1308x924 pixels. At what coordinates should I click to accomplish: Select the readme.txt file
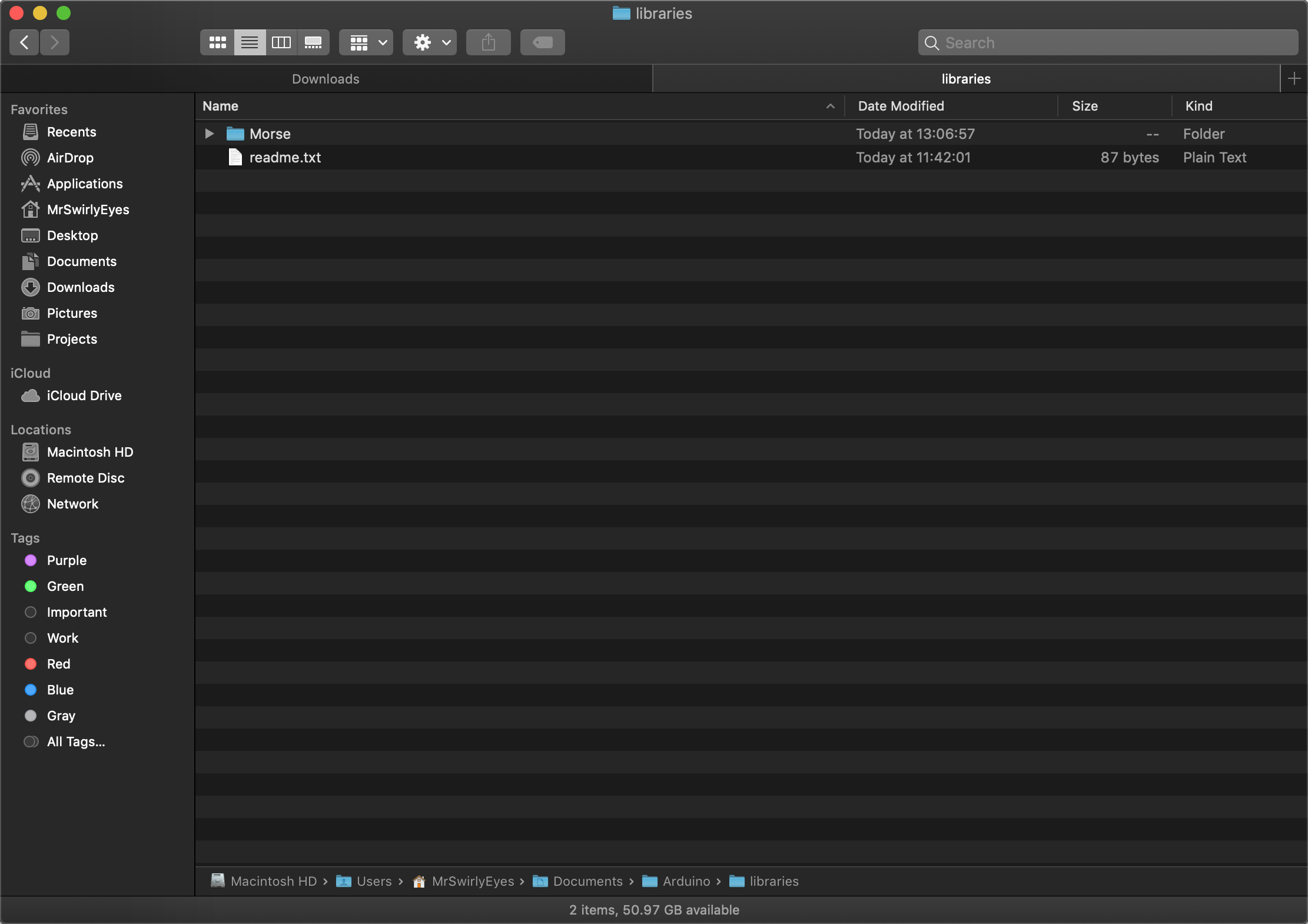coord(285,158)
